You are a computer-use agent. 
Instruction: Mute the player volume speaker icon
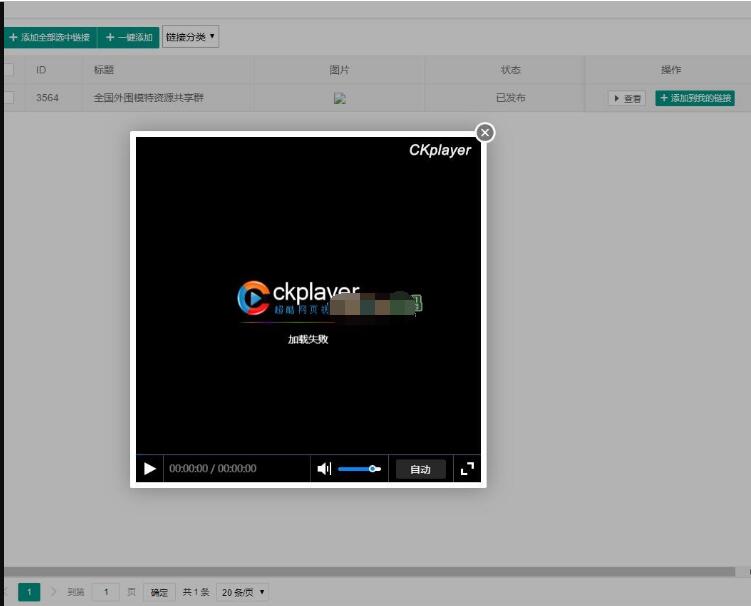[x=324, y=469]
